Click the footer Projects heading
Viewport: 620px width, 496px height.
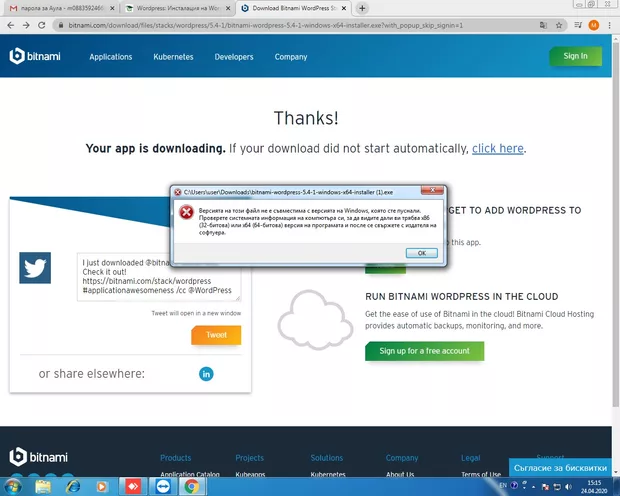pos(250,458)
